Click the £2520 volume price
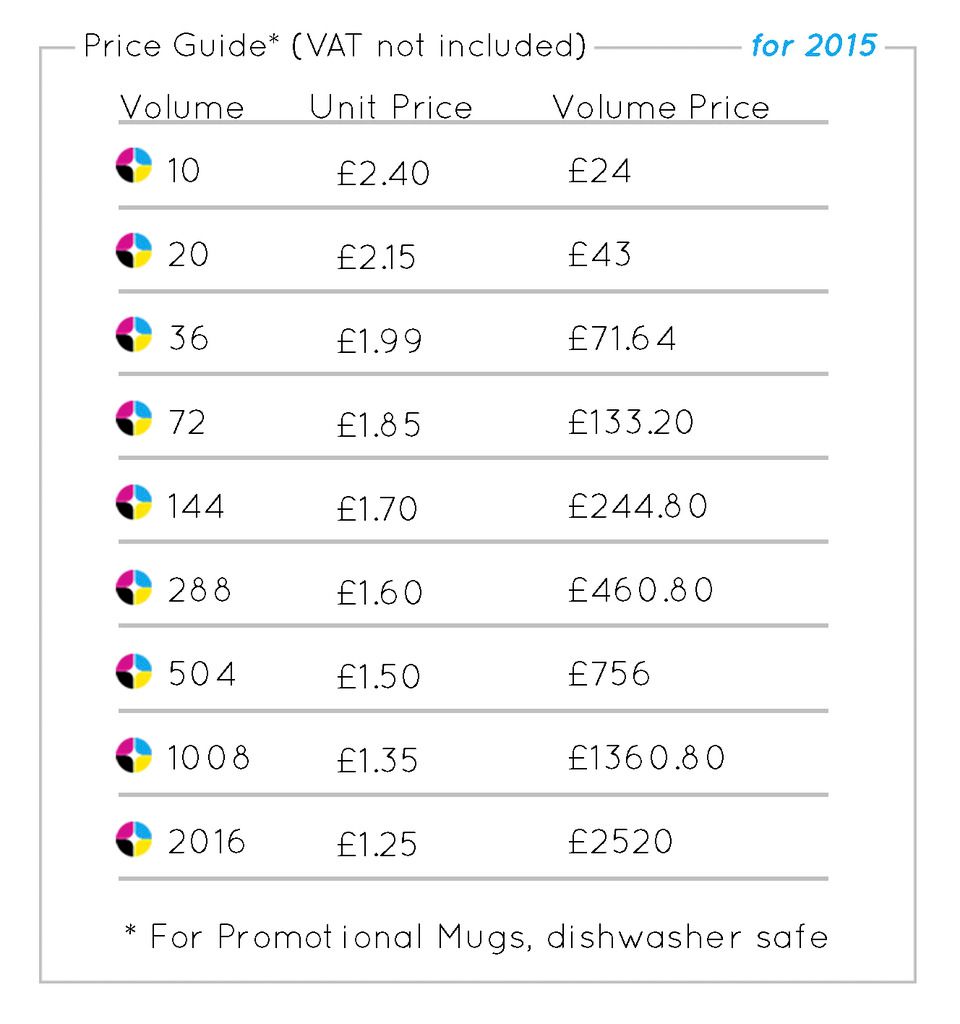960x1024 pixels. pos(620,841)
